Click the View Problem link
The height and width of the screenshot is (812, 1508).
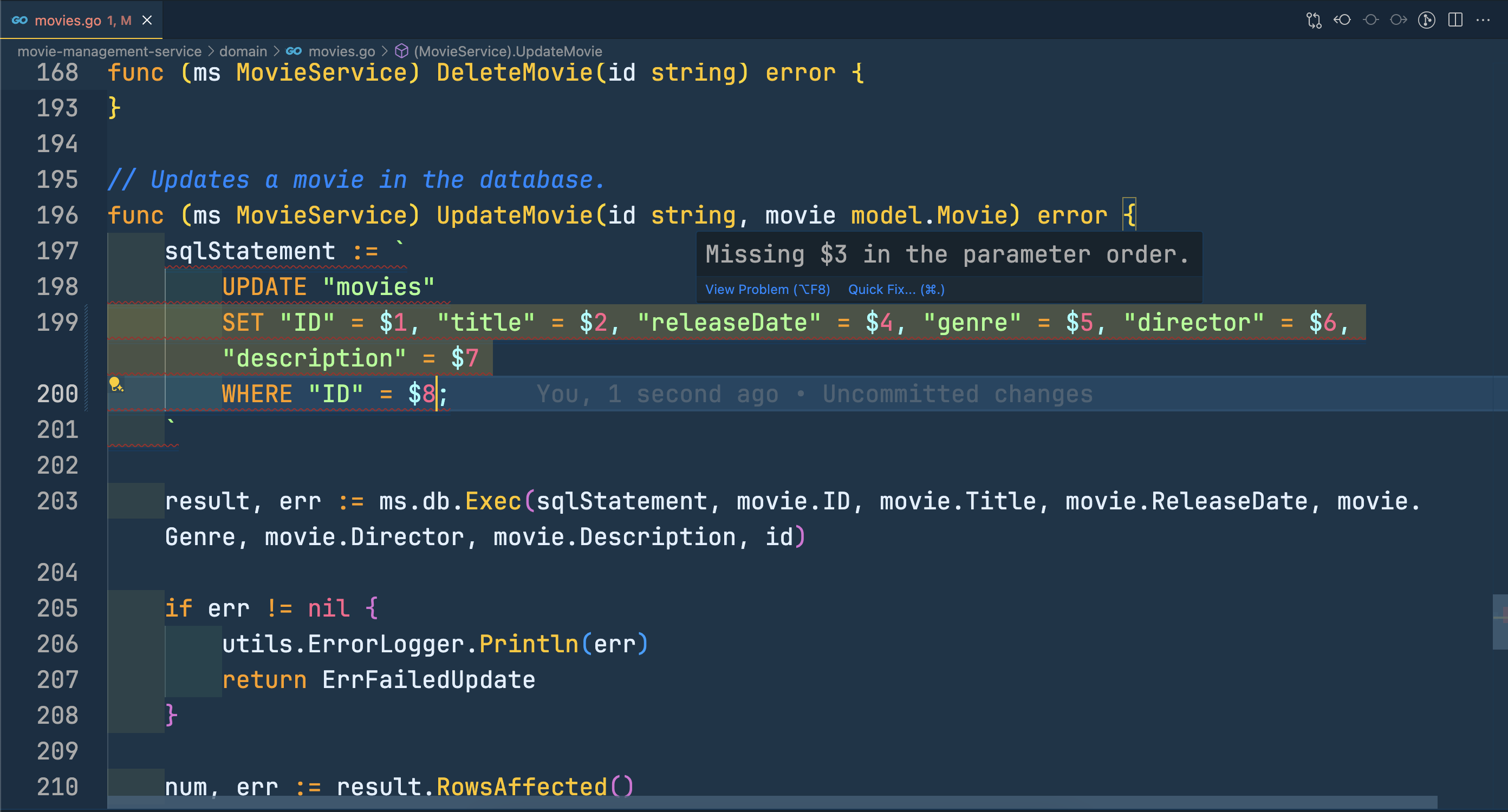pyautogui.click(x=767, y=290)
